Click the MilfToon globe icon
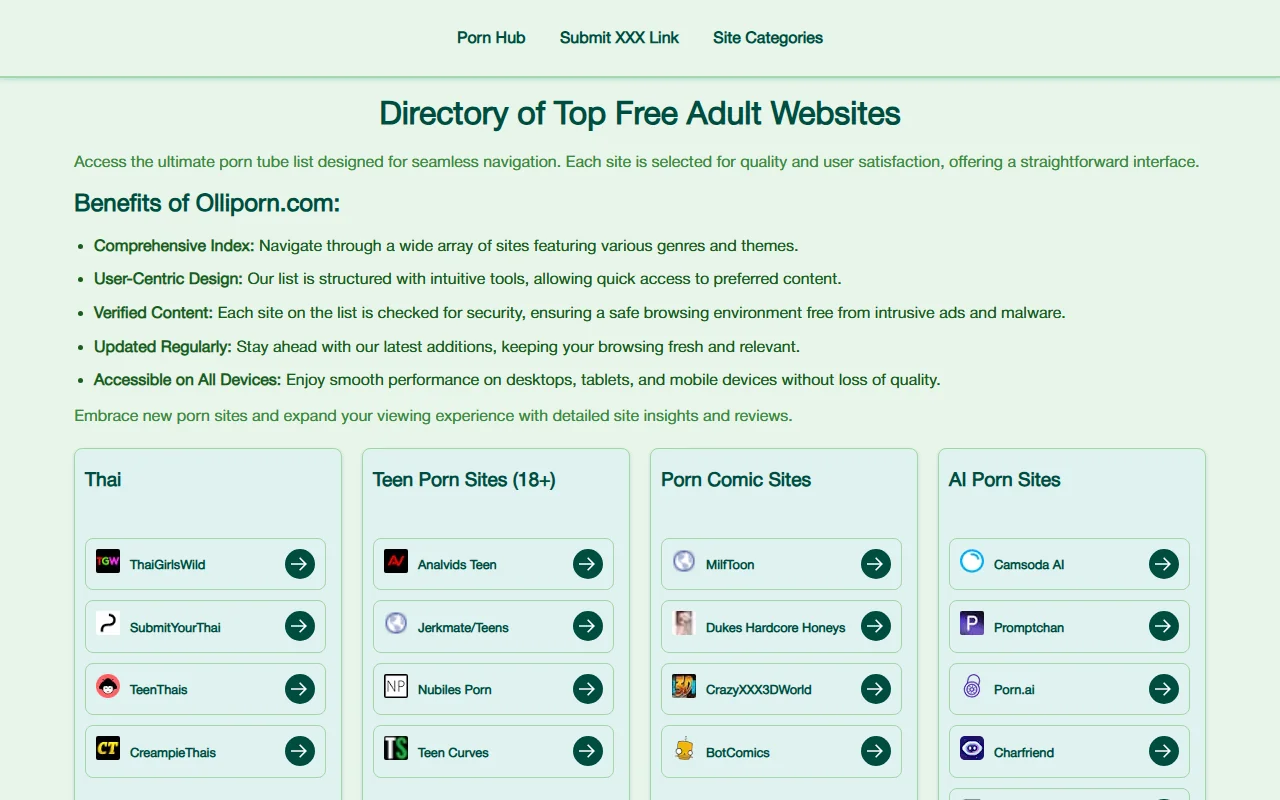Screen dimensions: 1280x800 (x=683, y=563)
